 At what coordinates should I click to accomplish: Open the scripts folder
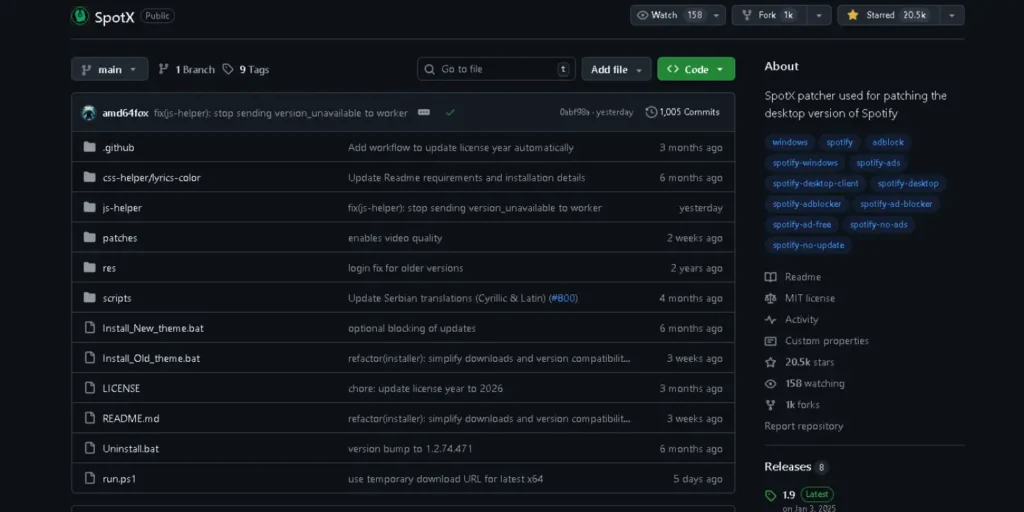tap(117, 298)
